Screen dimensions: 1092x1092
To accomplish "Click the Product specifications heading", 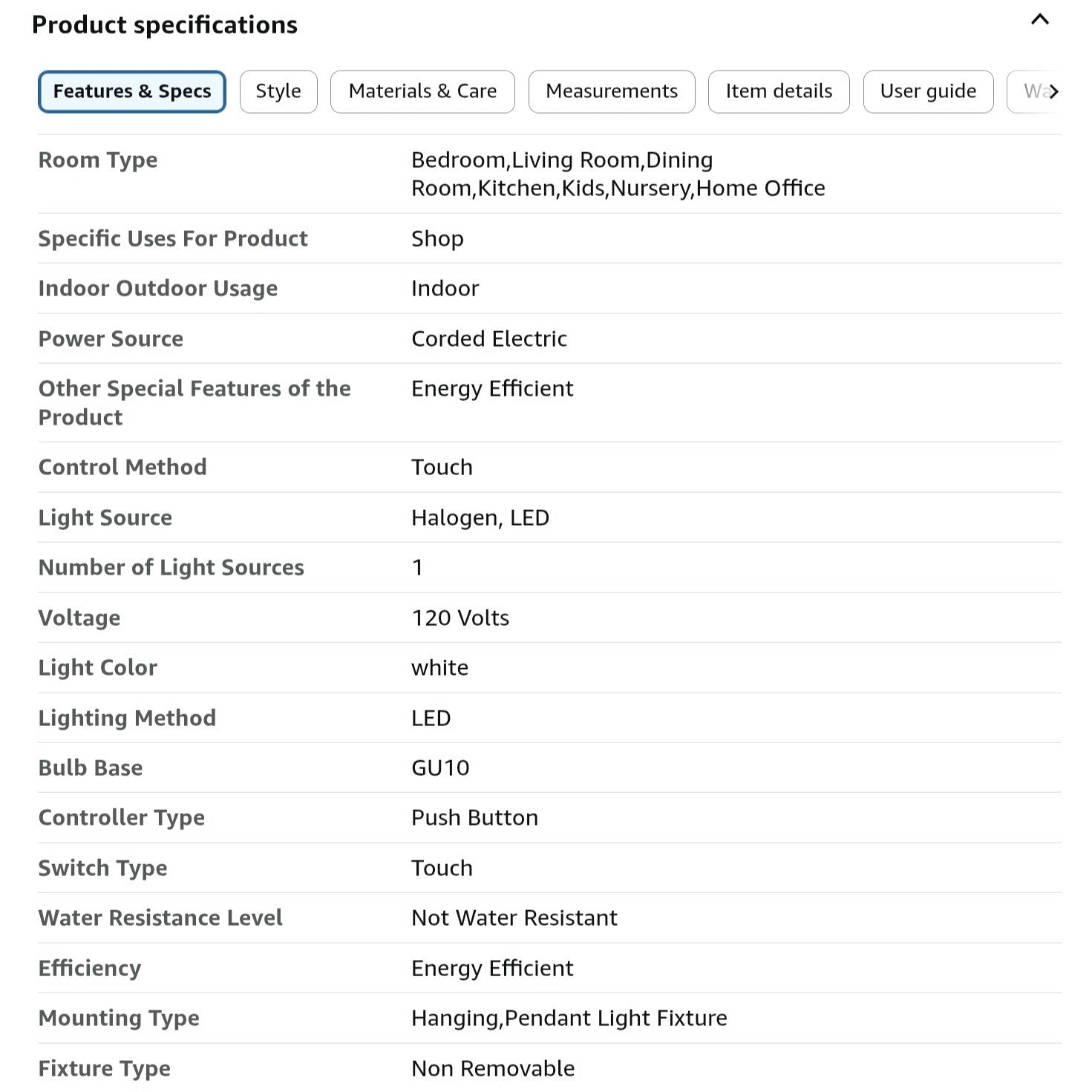I will [164, 24].
